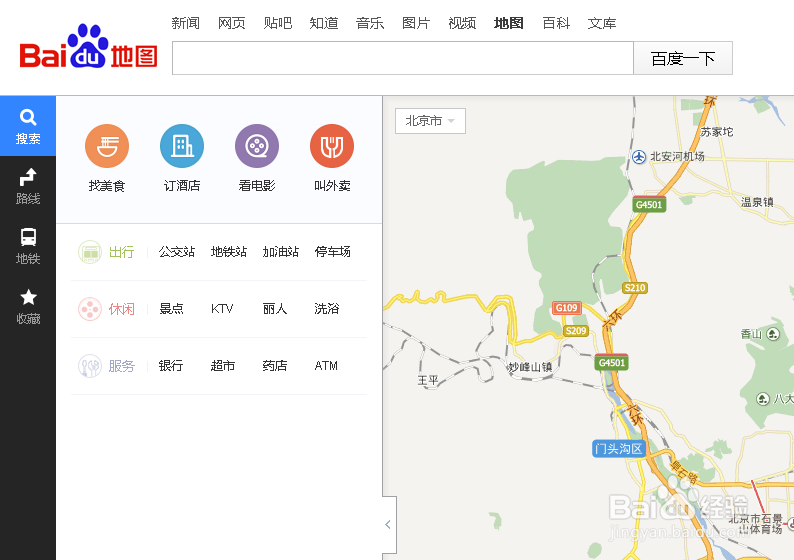The width and height of the screenshot is (794, 560).
Task: Click the 妙峰山镇 map label
Action: [x=530, y=367]
